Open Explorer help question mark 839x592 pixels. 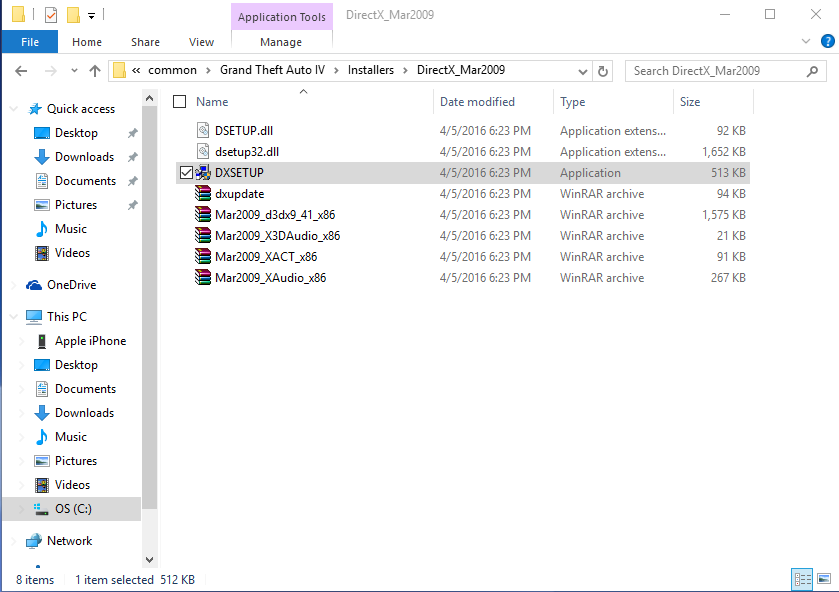click(x=827, y=41)
